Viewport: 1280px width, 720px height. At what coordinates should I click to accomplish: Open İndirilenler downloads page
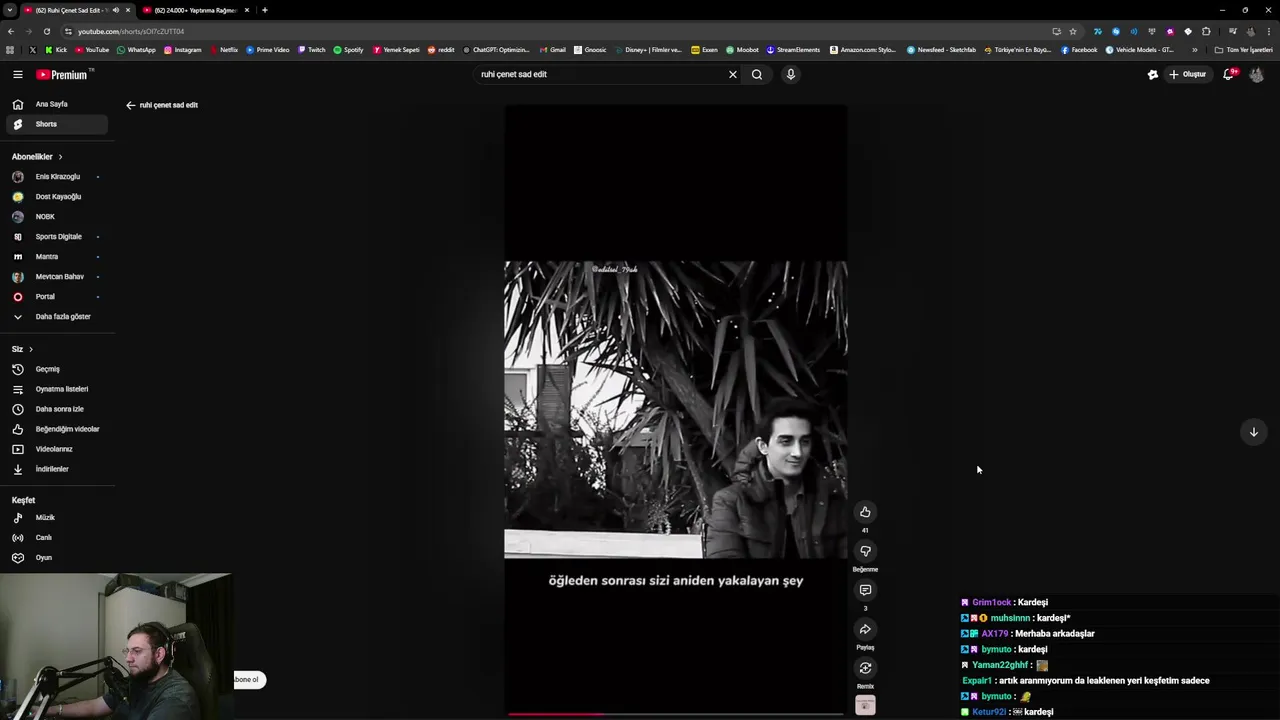pyautogui.click(x=56, y=469)
